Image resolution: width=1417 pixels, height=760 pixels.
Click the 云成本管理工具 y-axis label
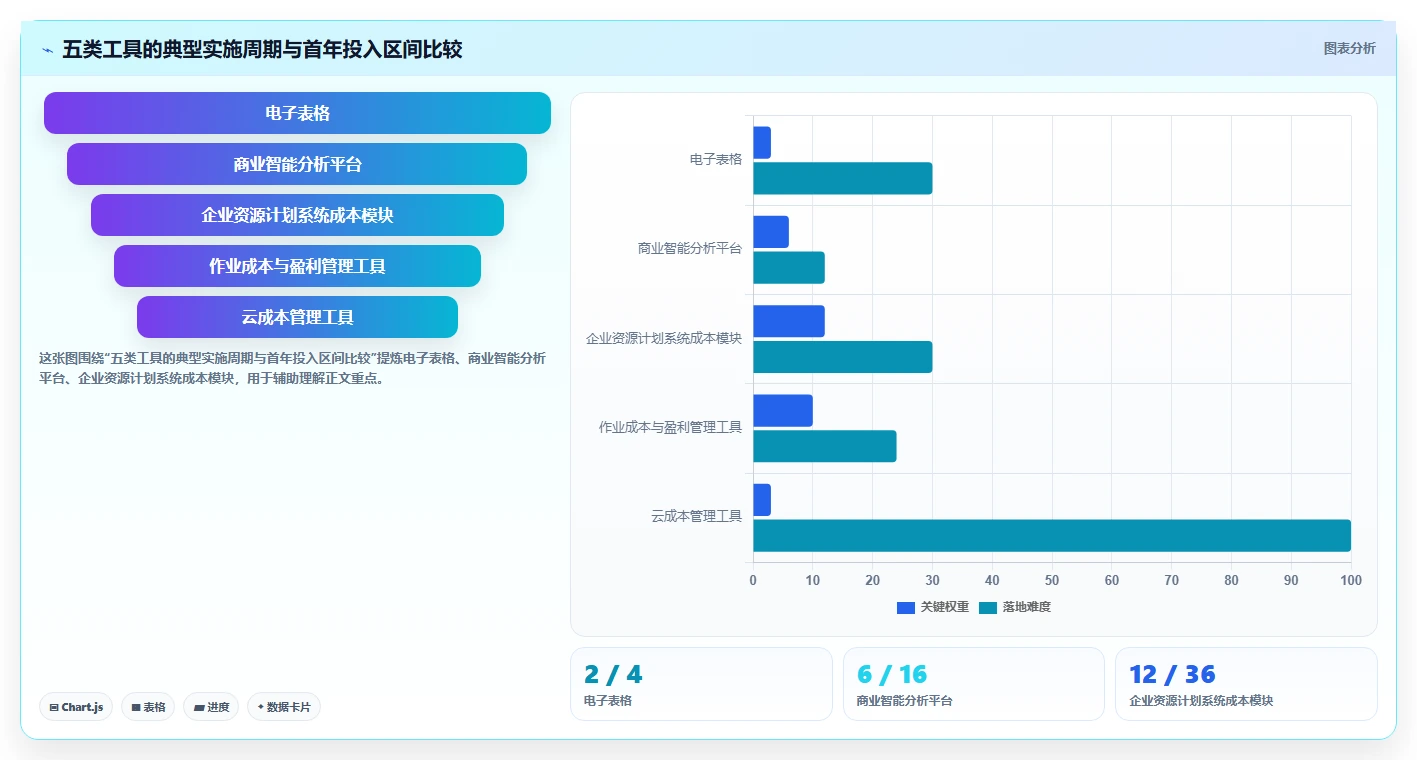click(696, 516)
